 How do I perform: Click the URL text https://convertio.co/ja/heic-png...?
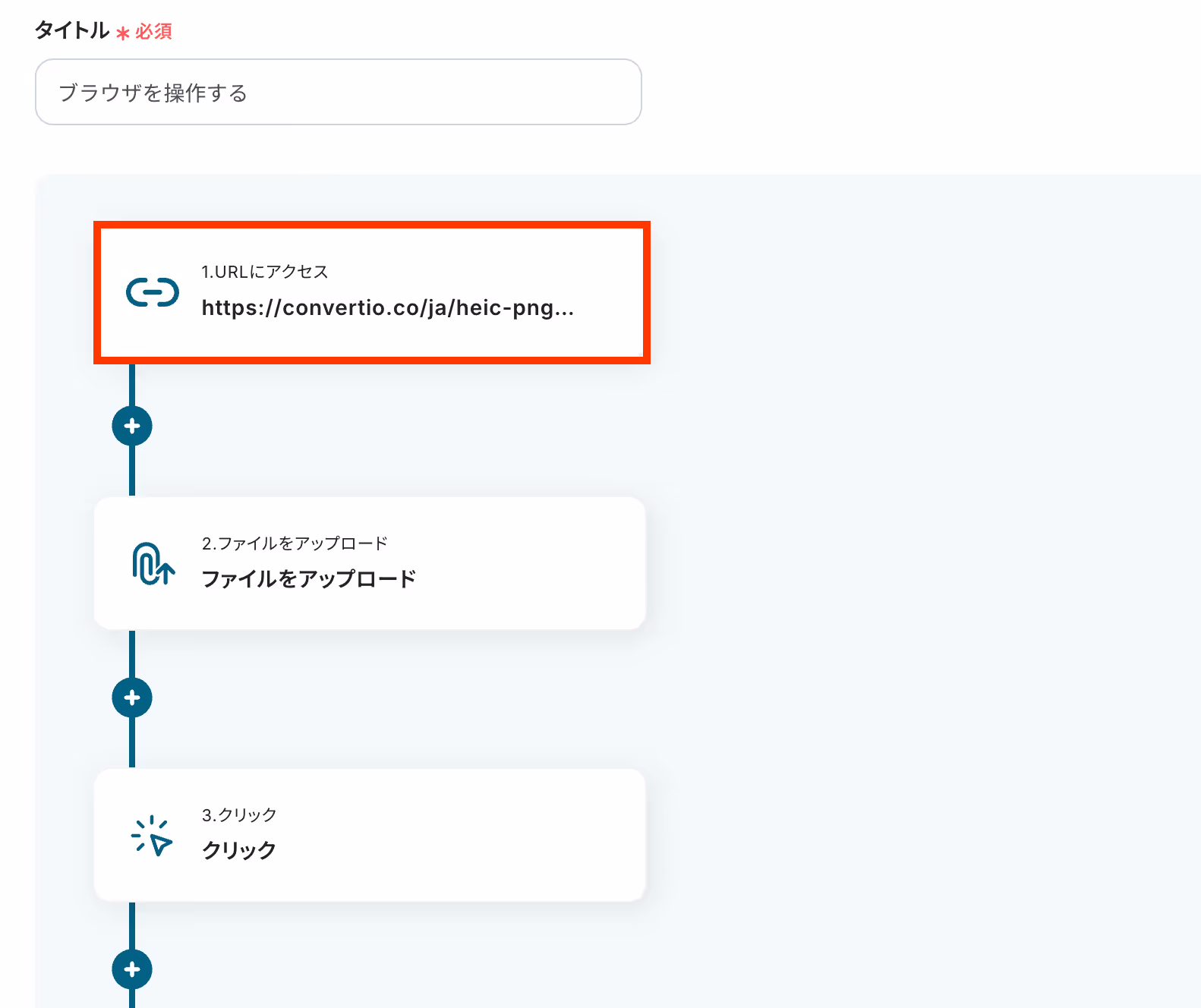(388, 307)
